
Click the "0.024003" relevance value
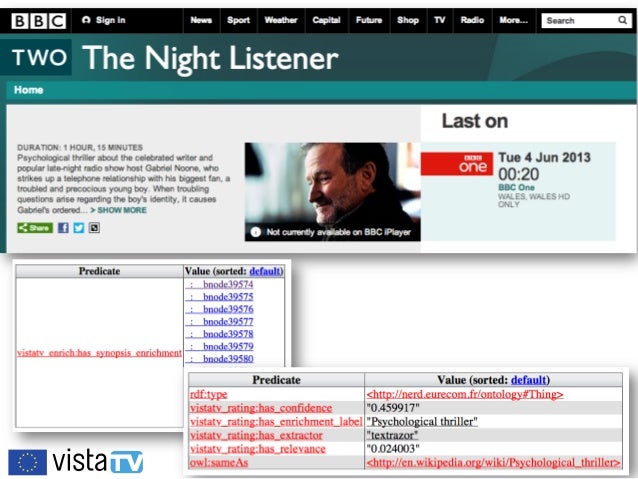pyautogui.click(x=393, y=448)
